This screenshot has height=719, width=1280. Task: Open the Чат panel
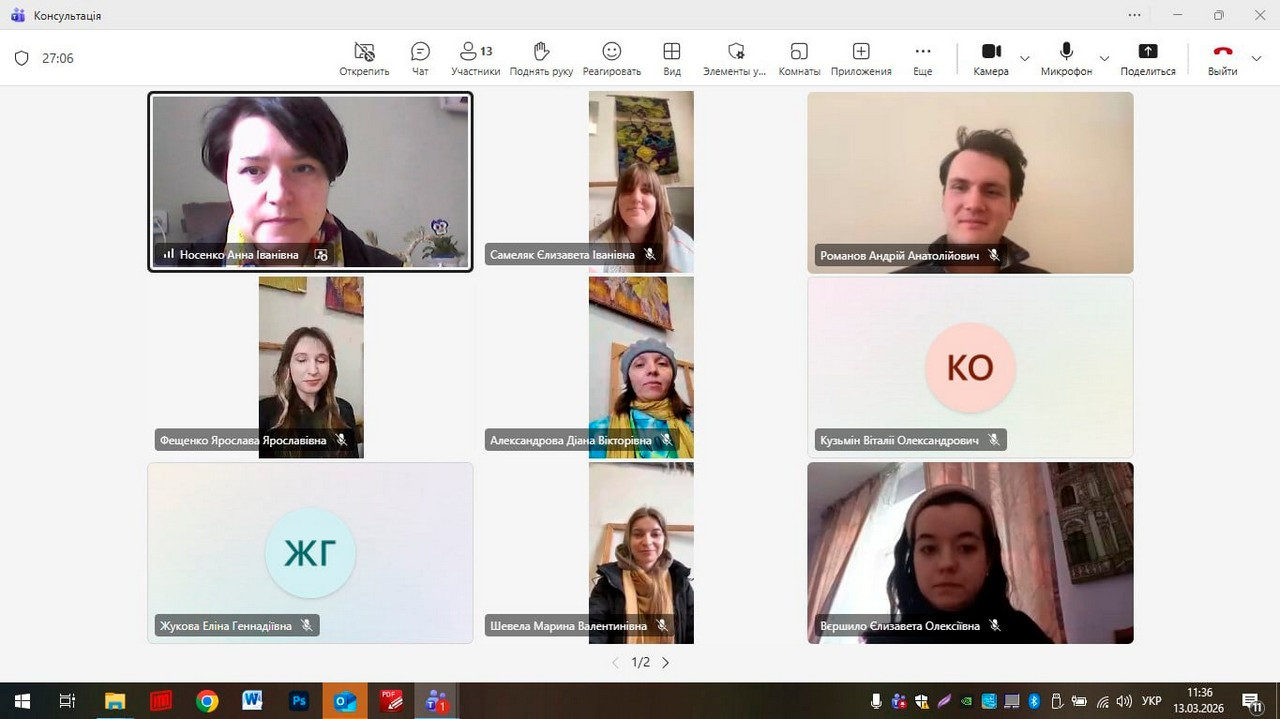pyautogui.click(x=420, y=58)
